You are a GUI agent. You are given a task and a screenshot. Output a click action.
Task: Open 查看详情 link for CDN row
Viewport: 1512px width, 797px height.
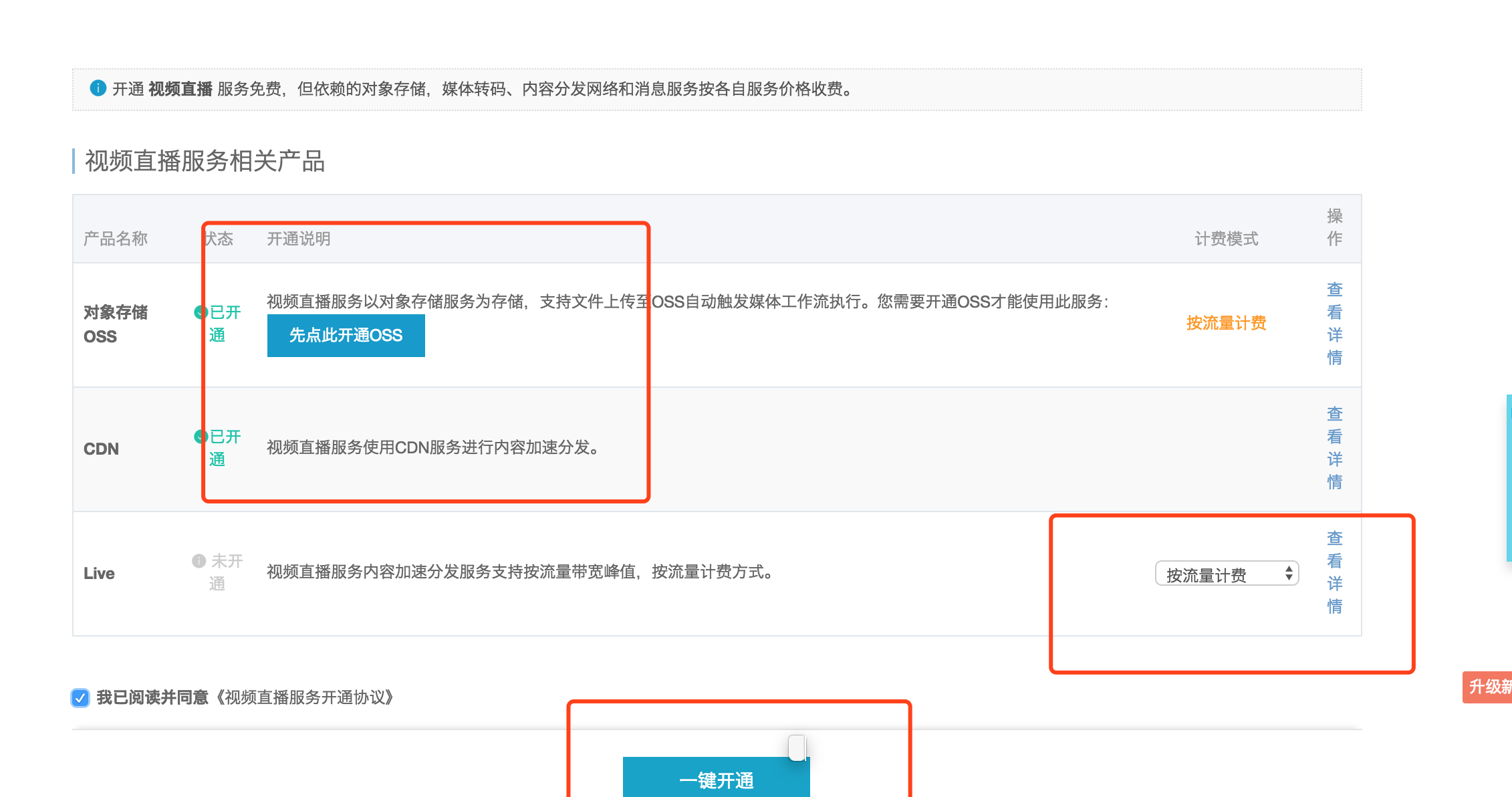tap(1334, 448)
